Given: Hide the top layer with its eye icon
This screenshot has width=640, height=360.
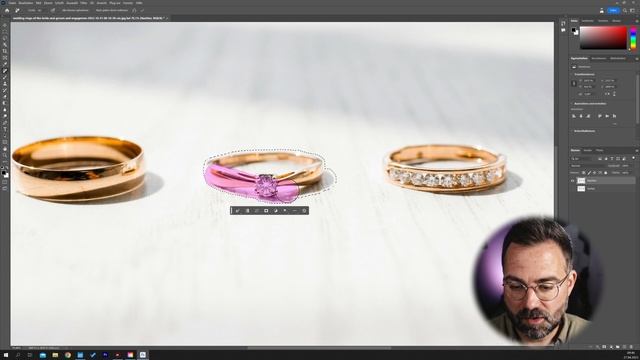Looking at the screenshot, I should [572, 181].
